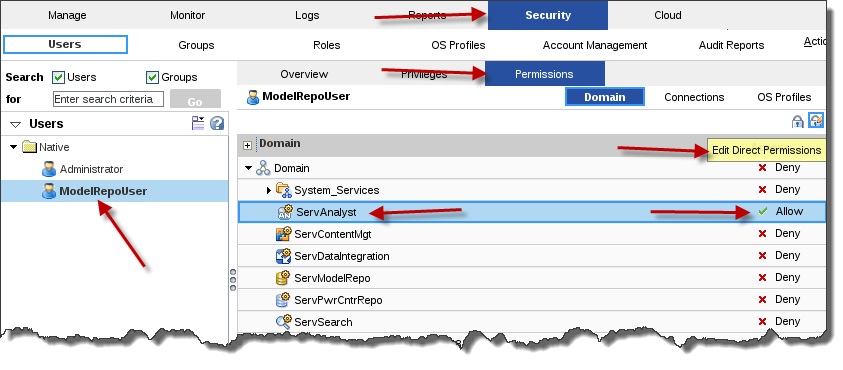Viewport: 843px width, 370px height.
Task: Toggle the Users search checkbox
Action: tap(59, 77)
